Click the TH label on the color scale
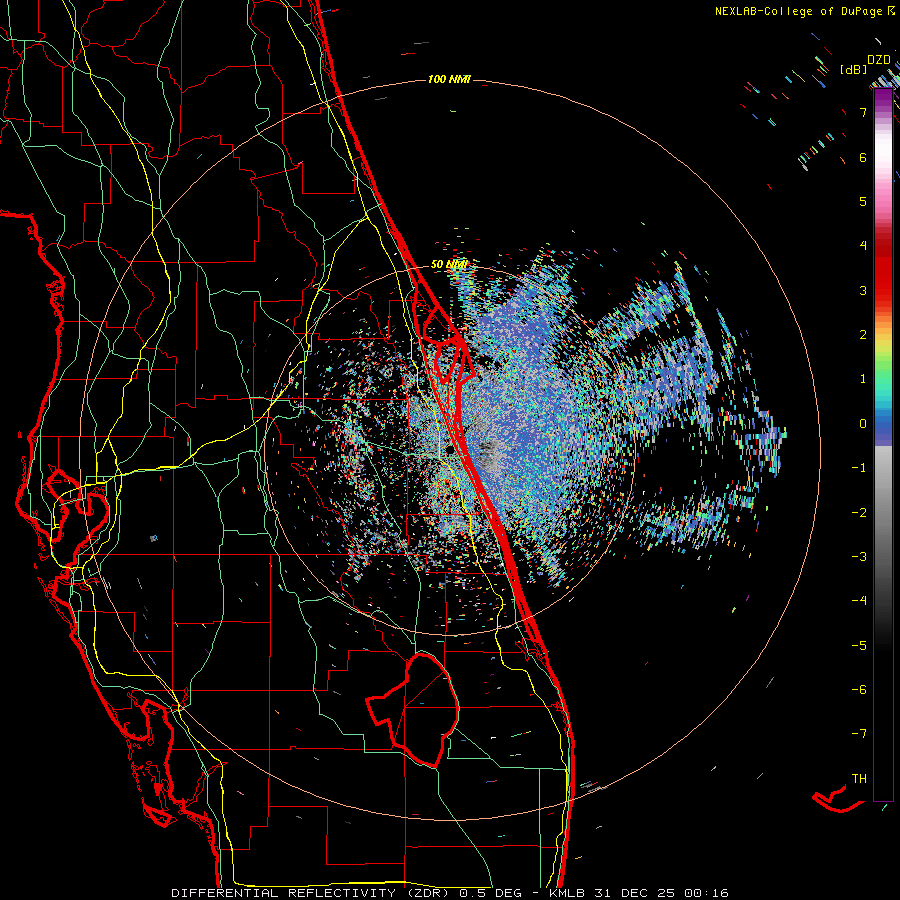Image resolution: width=900 pixels, height=900 pixels. pyautogui.click(x=859, y=779)
